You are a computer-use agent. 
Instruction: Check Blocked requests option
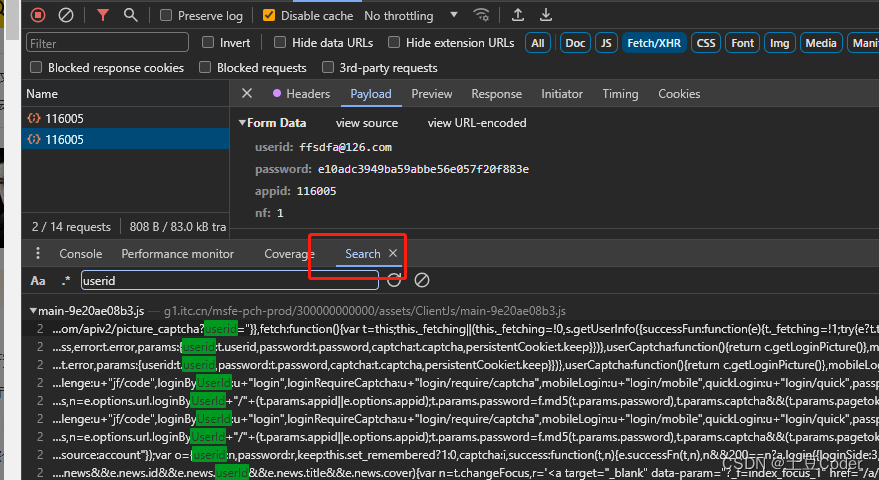coord(205,67)
